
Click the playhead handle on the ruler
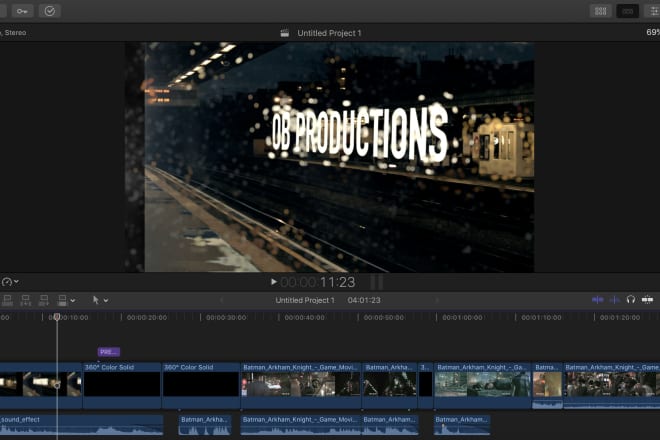pyautogui.click(x=57, y=317)
